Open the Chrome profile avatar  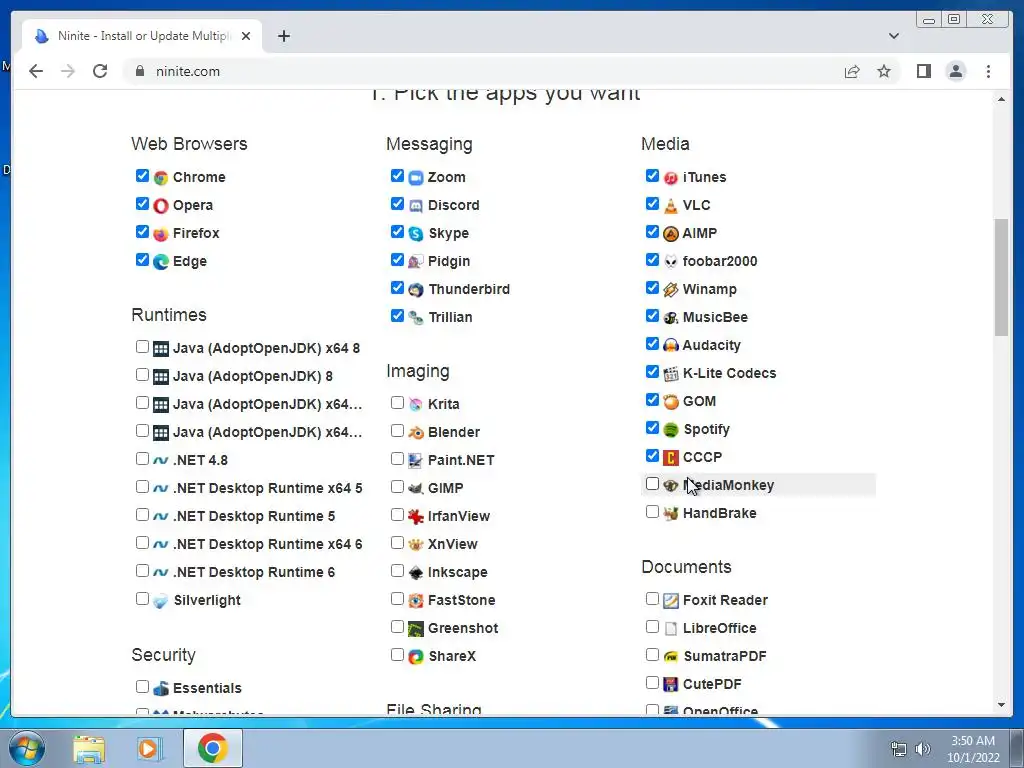point(955,71)
